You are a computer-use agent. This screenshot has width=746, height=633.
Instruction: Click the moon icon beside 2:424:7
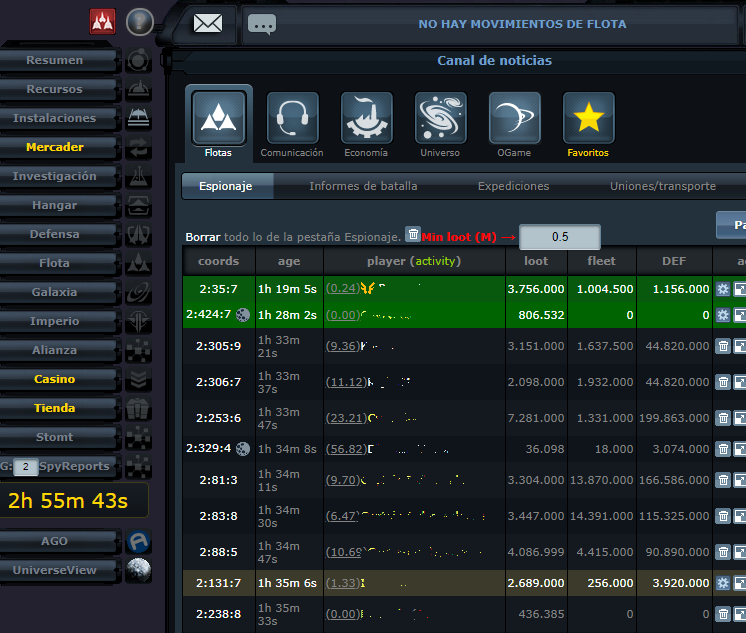click(x=242, y=314)
